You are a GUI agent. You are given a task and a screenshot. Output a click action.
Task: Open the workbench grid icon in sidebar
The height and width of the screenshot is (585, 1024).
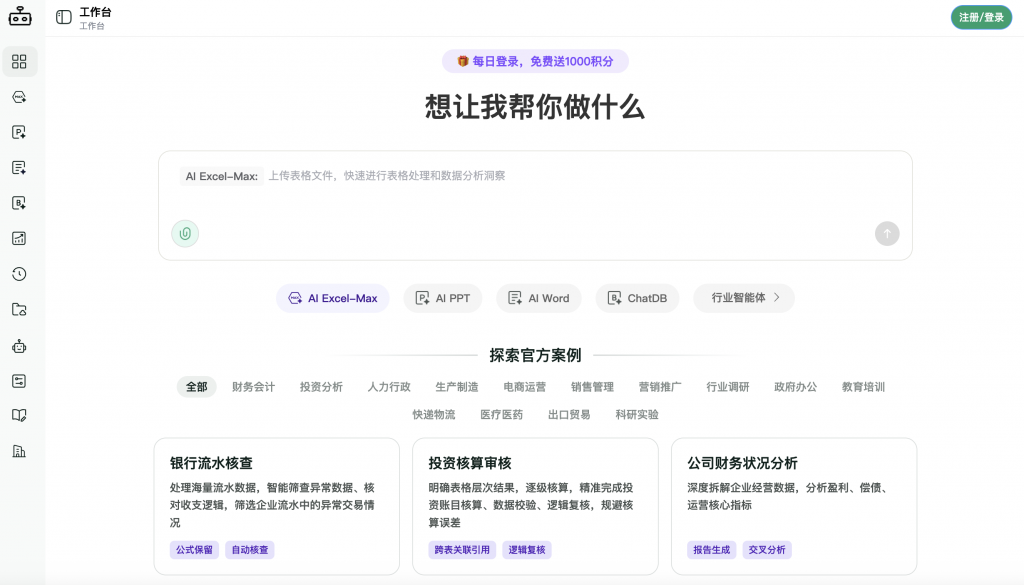tap(20, 61)
